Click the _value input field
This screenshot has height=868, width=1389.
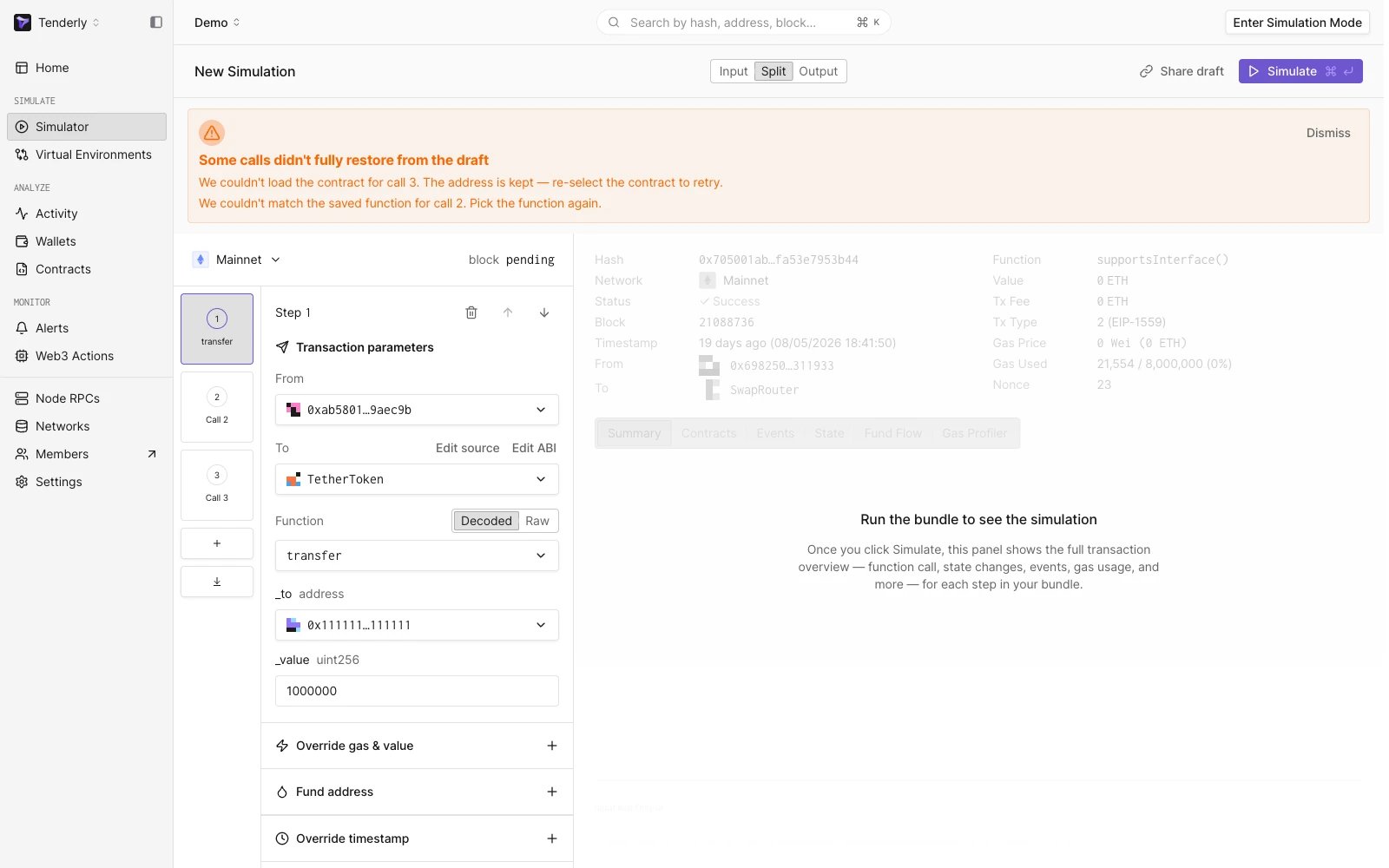(x=417, y=691)
